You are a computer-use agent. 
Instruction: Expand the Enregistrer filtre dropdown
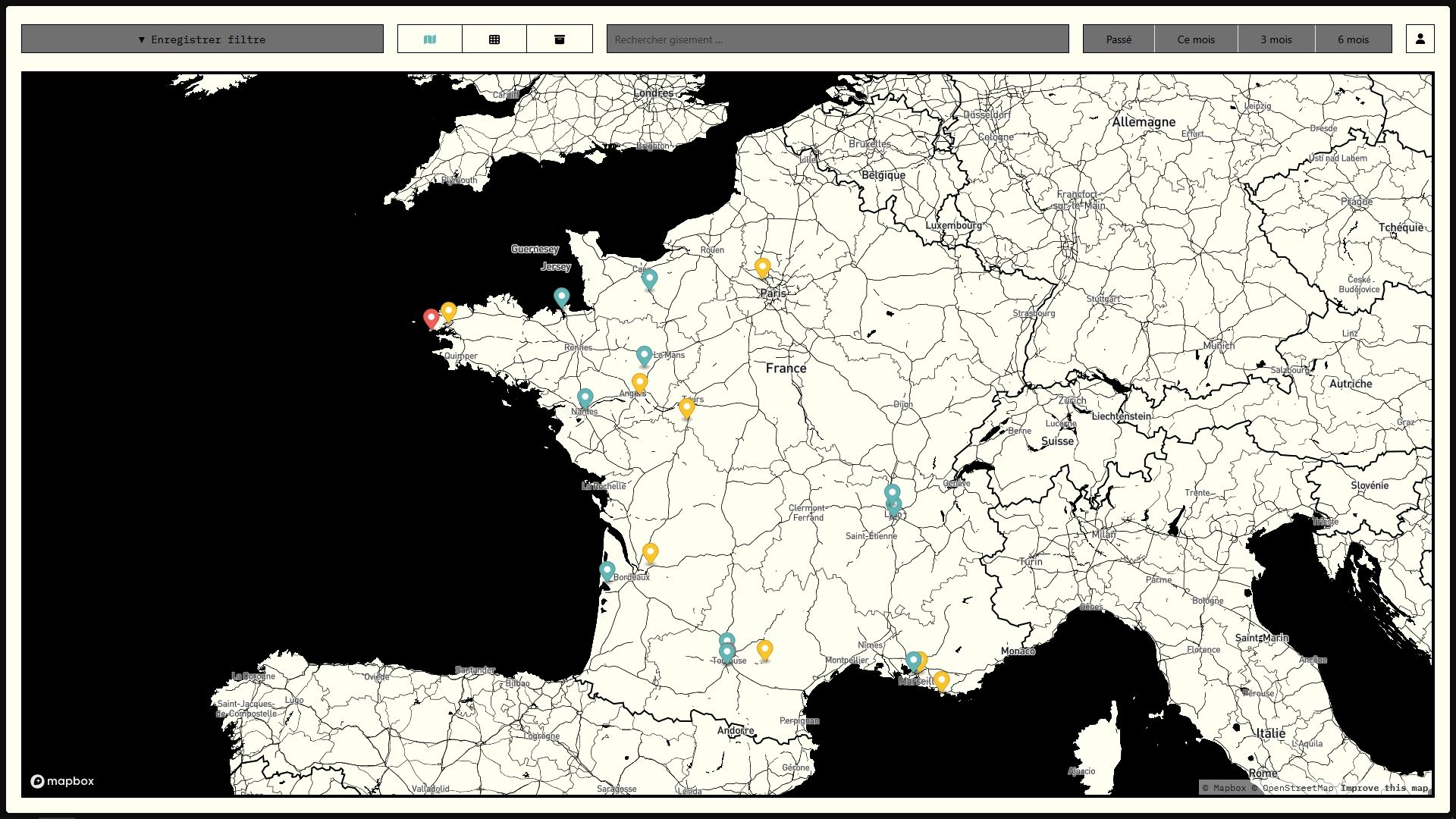click(x=202, y=39)
